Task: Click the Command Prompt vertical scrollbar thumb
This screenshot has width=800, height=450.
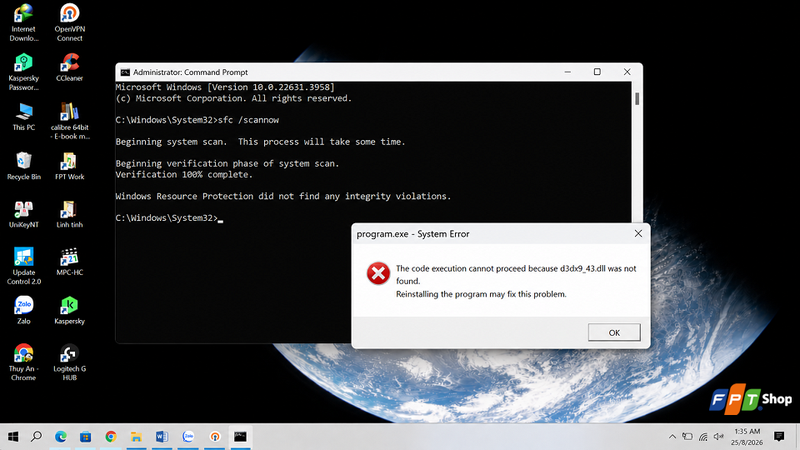Action: pyautogui.click(x=637, y=99)
